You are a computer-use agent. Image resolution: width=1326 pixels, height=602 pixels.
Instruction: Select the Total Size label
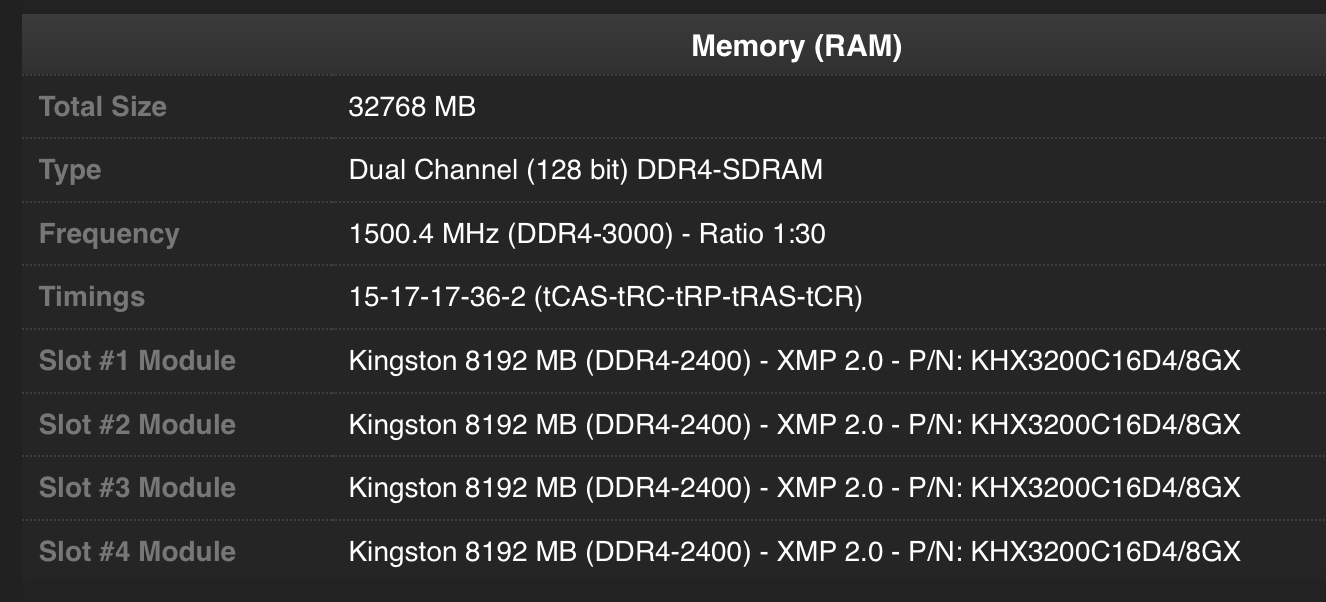[103, 107]
